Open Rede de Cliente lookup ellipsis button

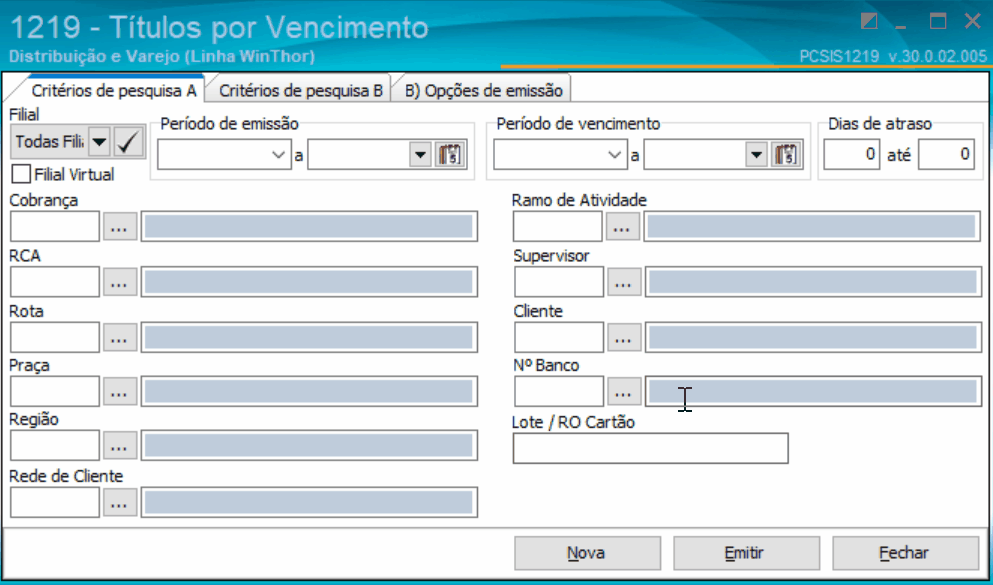[x=120, y=503]
